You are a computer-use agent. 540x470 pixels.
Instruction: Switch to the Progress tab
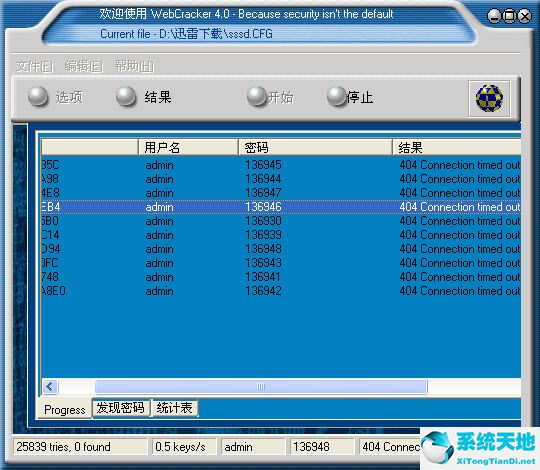click(x=65, y=409)
